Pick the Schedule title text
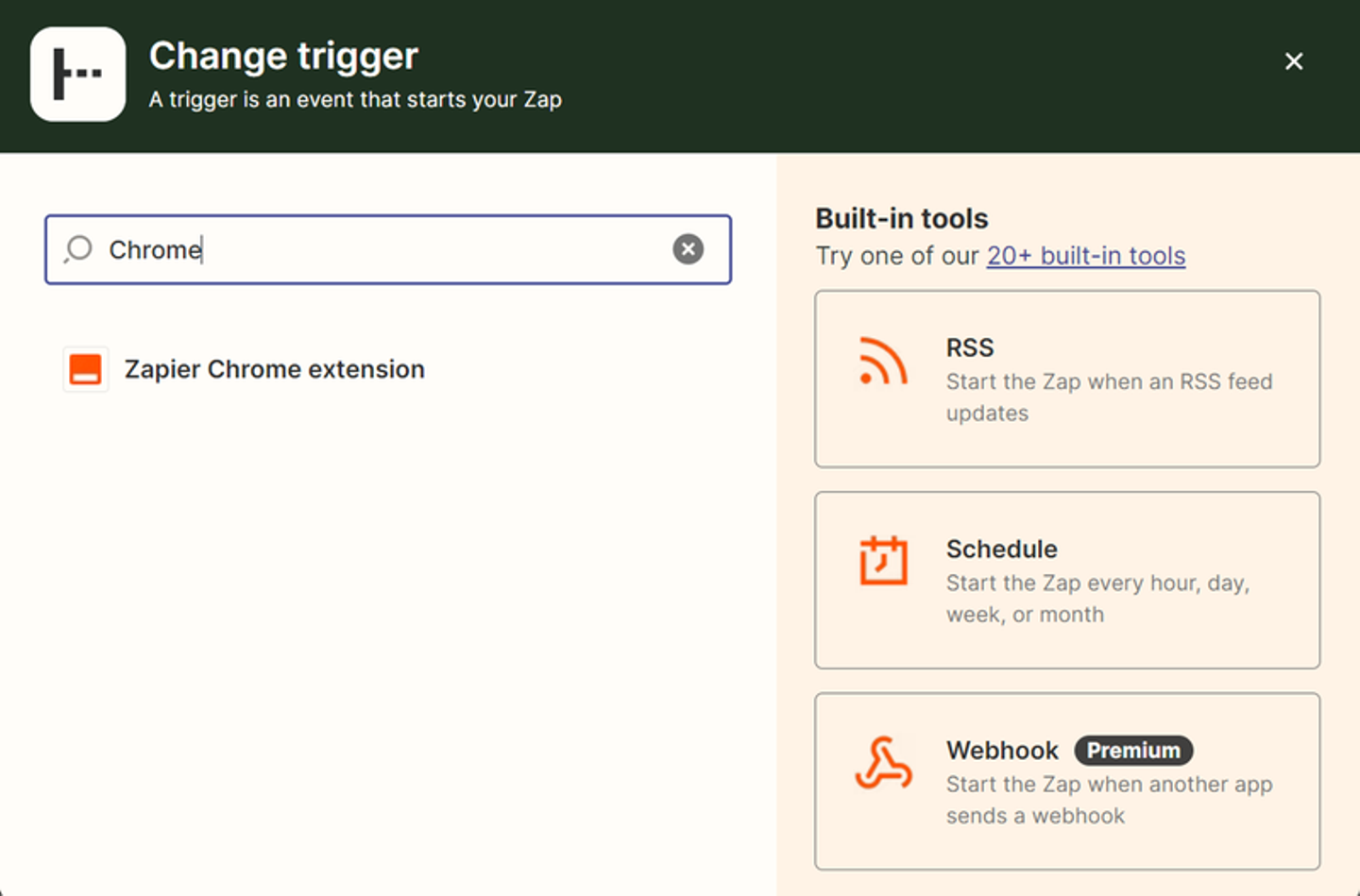Image resolution: width=1360 pixels, height=896 pixels. [1001, 549]
